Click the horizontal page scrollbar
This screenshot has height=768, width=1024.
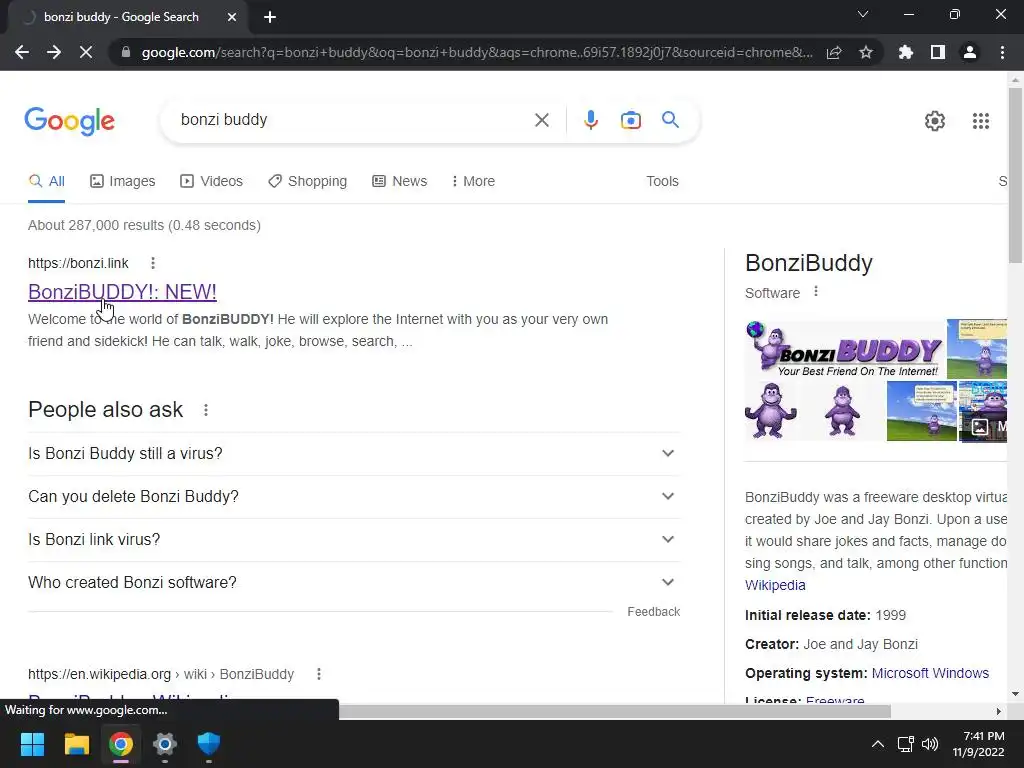coord(615,711)
